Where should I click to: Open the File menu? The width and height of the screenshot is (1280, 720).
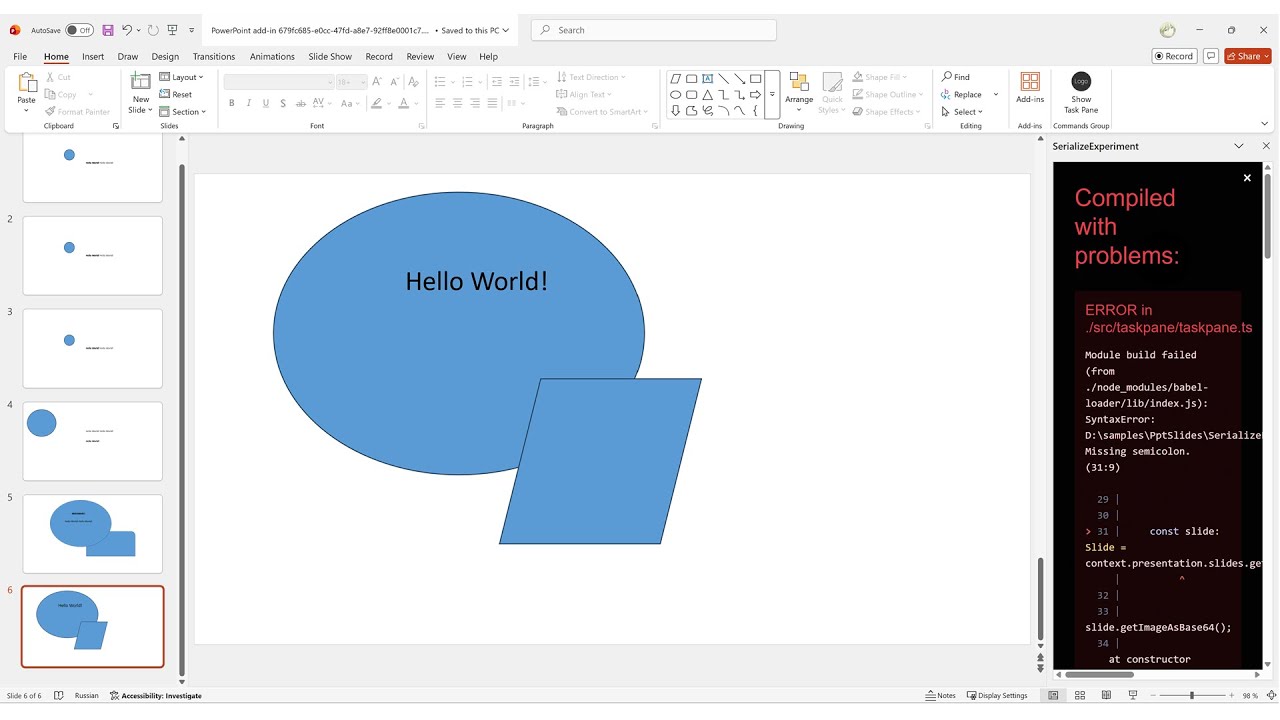click(x=20, y=57)
